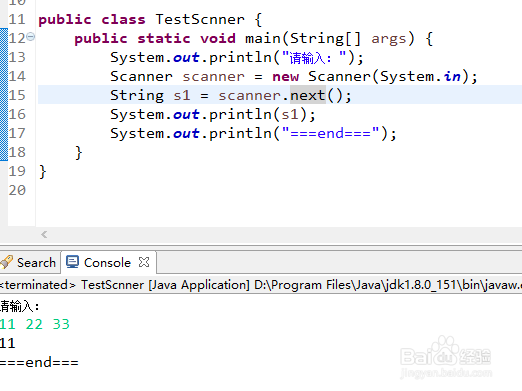Click the scanner variable declaration on line 14
Image resolution: width=522 pixels, height=391 pixels.
[213, 77]
